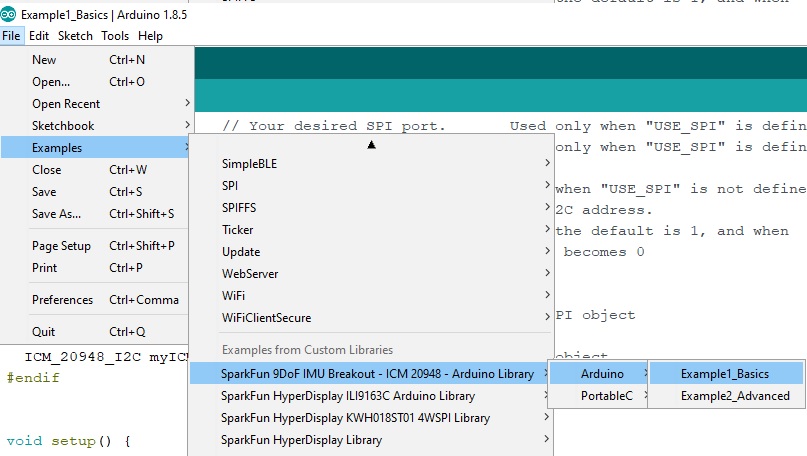
Task: Expand the Update examples submenu
Action: click(371, 252)
